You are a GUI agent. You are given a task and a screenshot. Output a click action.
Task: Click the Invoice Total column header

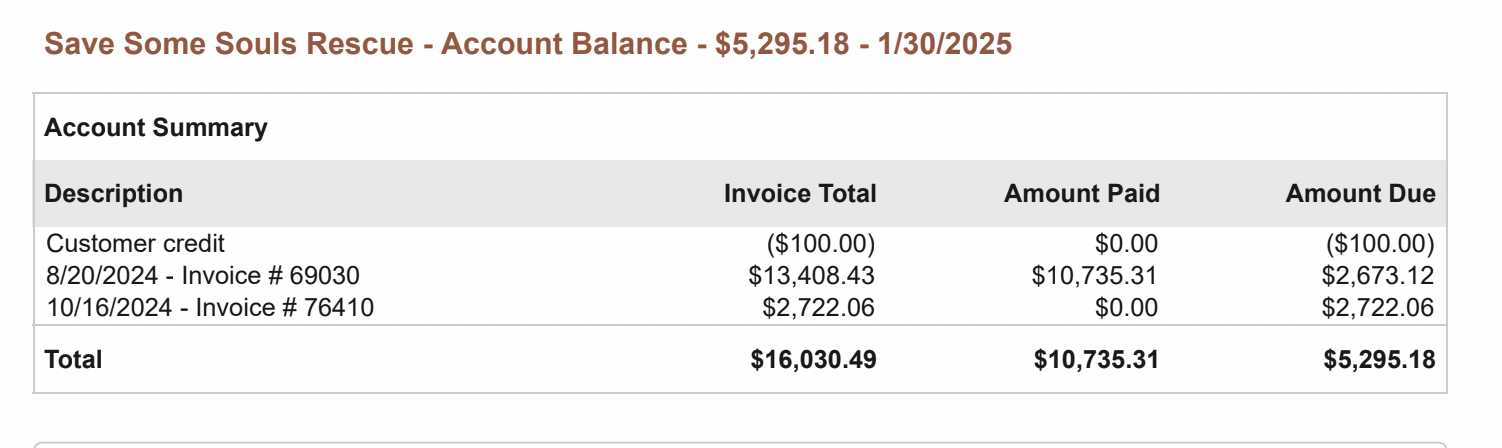[x=800, y=194]
